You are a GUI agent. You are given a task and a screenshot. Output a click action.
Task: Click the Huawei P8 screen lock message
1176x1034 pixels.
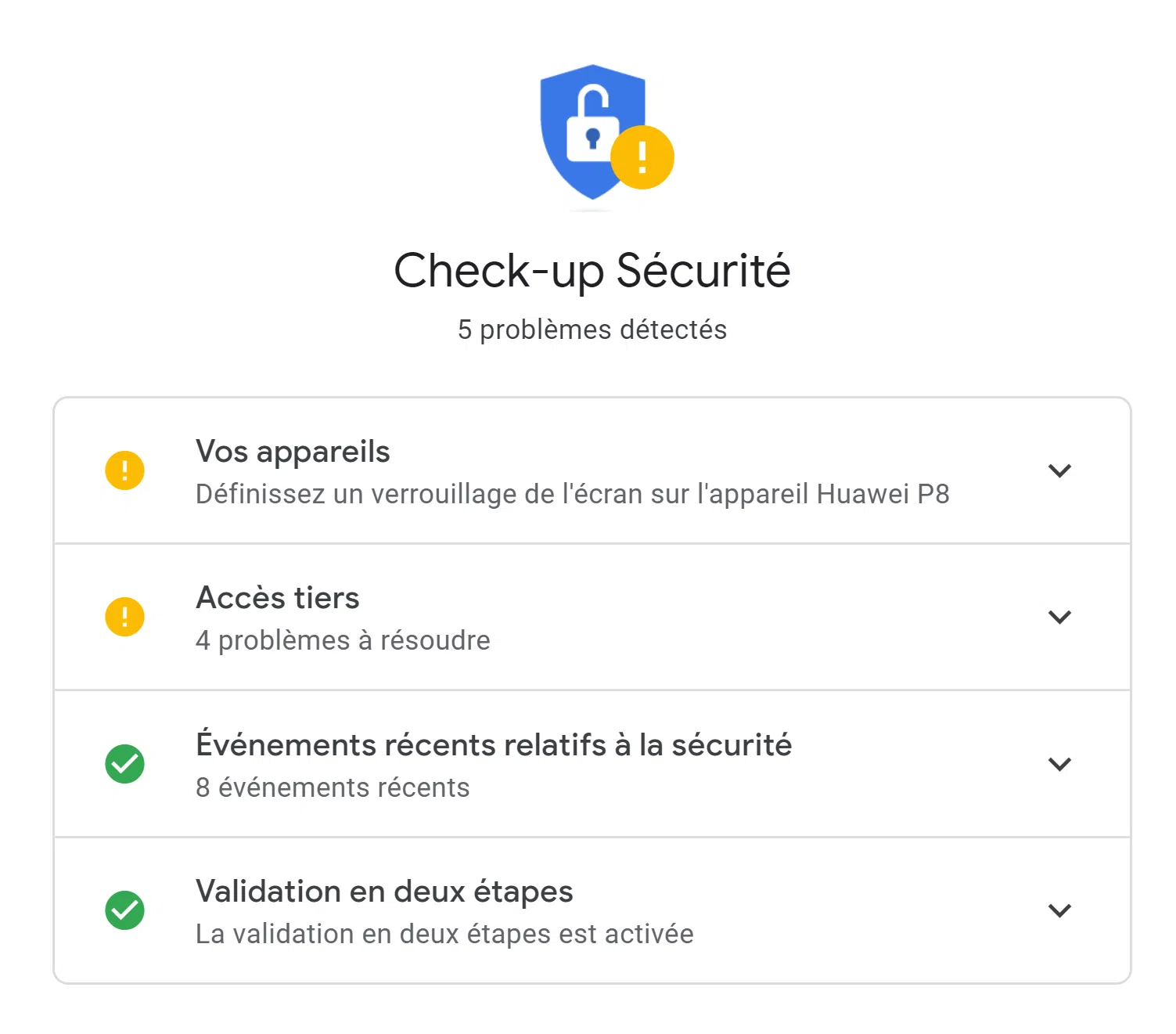(x=573, y=495)
